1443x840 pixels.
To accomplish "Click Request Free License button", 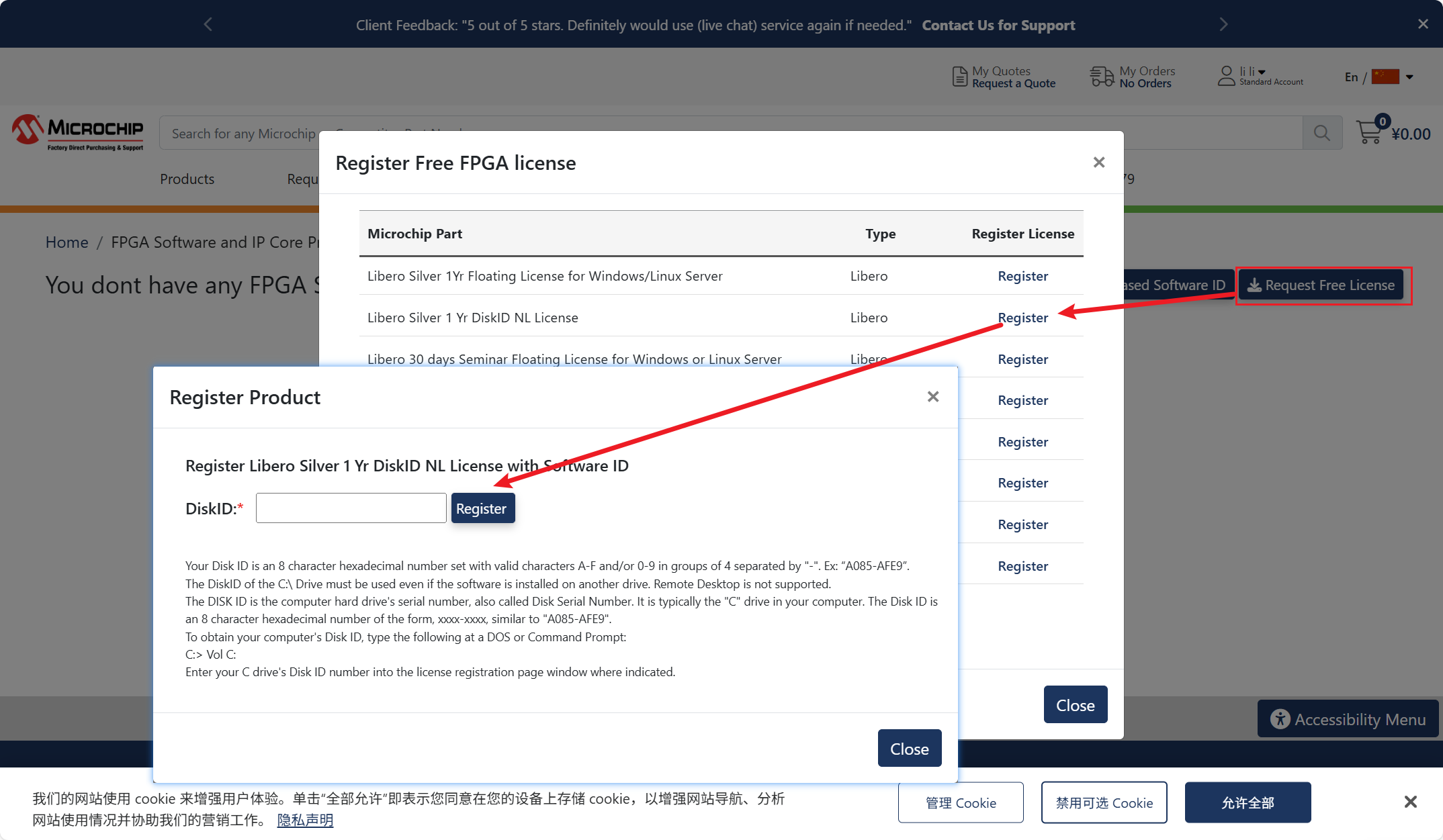I will pos(1321,285).
